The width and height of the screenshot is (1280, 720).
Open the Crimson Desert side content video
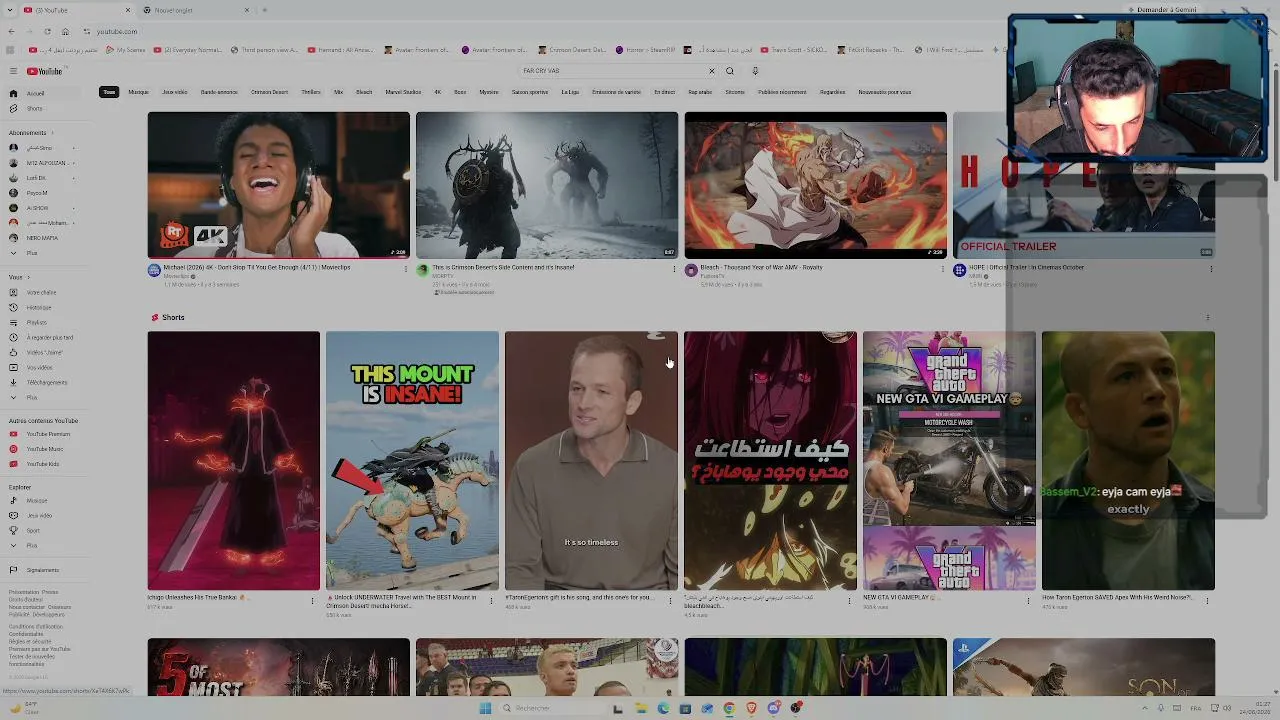coord(547,185)
